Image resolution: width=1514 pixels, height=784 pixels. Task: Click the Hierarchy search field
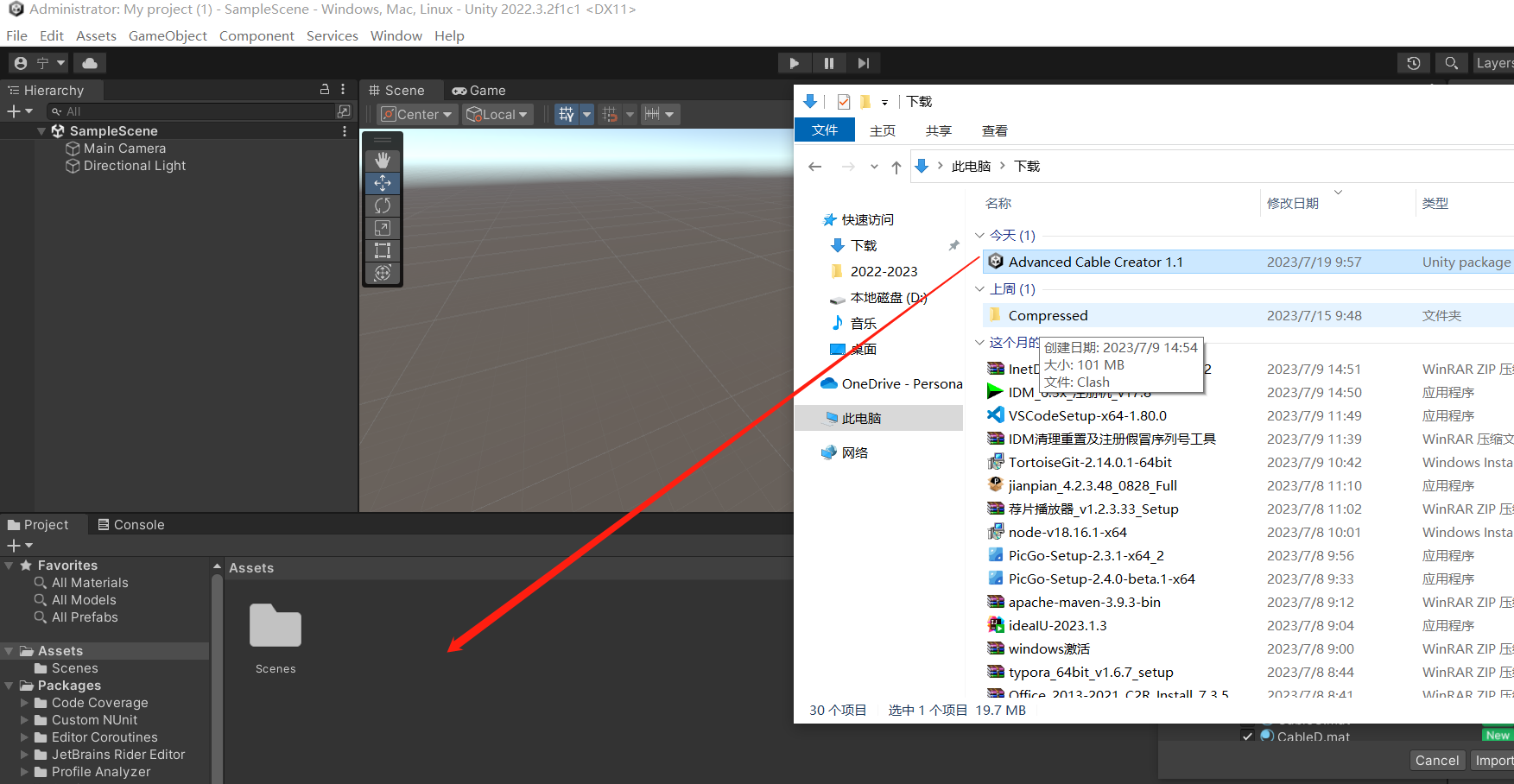point(191,111)
